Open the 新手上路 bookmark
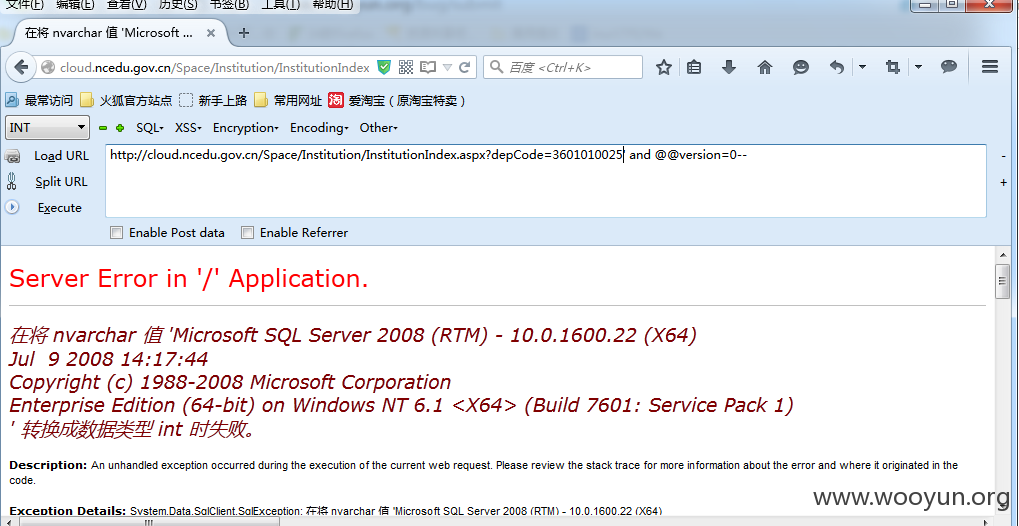1019x526 pixels. click(213, 100)
